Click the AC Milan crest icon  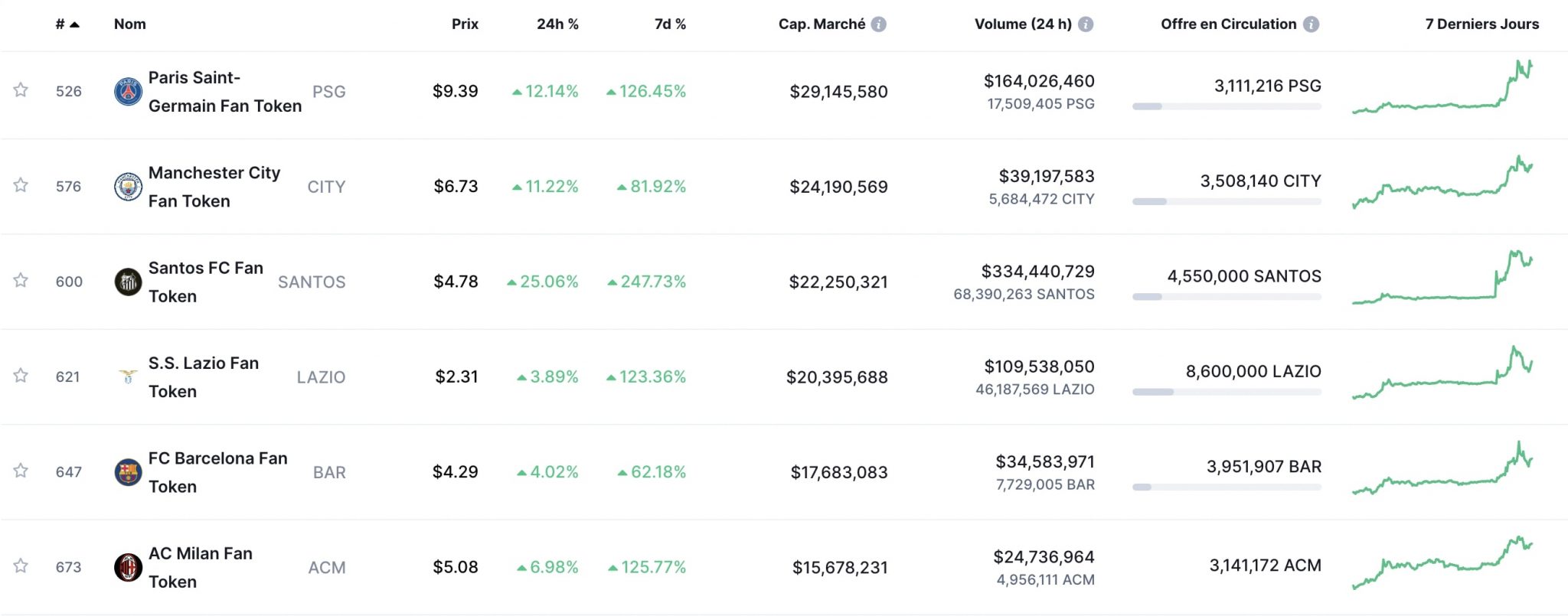coord(128,568)
